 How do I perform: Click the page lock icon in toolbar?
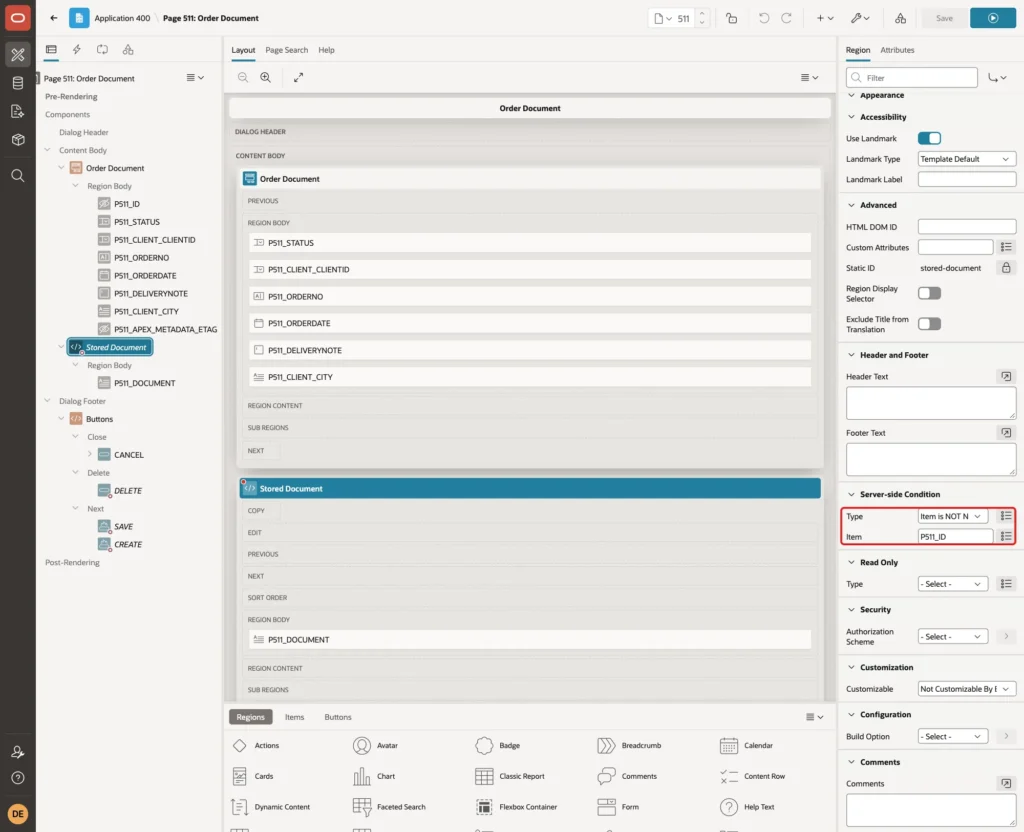point(731,18)
